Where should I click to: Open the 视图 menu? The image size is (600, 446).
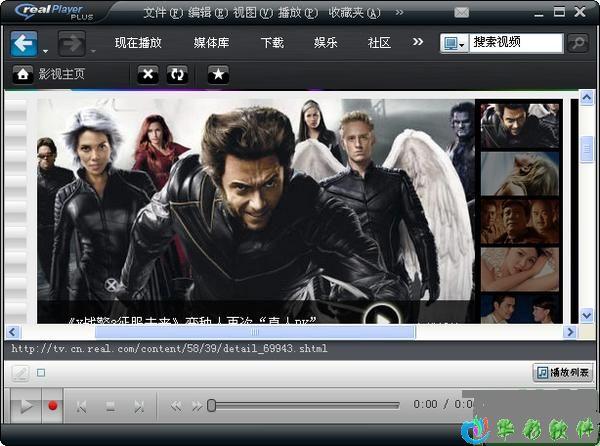[253, 13]
